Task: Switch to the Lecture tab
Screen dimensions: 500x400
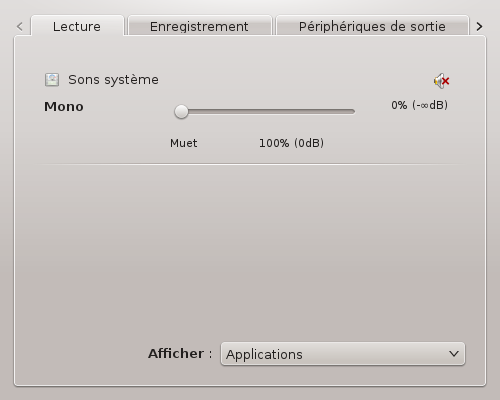Action: [77, 26]
